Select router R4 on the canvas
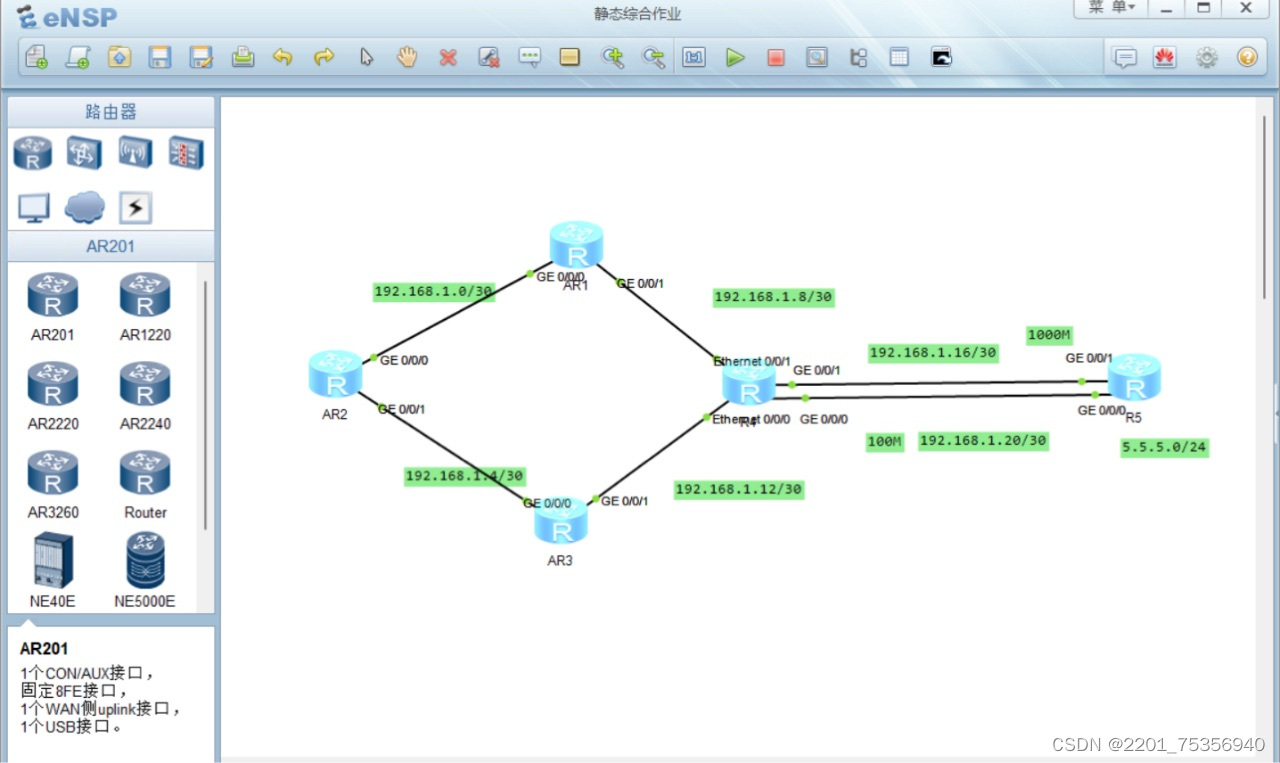Viewport: 1280px width, 763px height. click(x=749, y=384)
